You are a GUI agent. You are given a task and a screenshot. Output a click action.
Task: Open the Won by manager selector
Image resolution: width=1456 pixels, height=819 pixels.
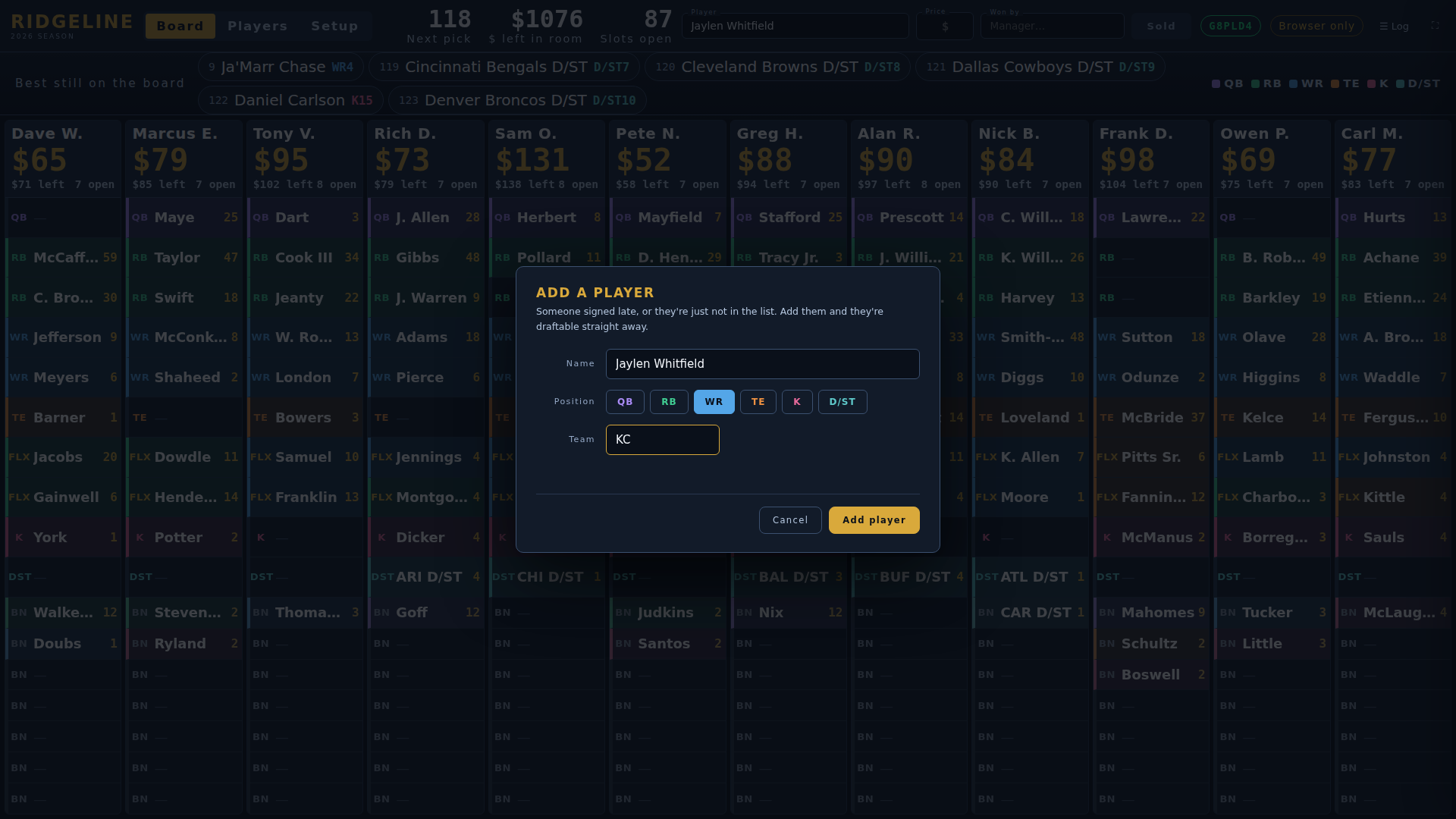(x=1052, y=26)
